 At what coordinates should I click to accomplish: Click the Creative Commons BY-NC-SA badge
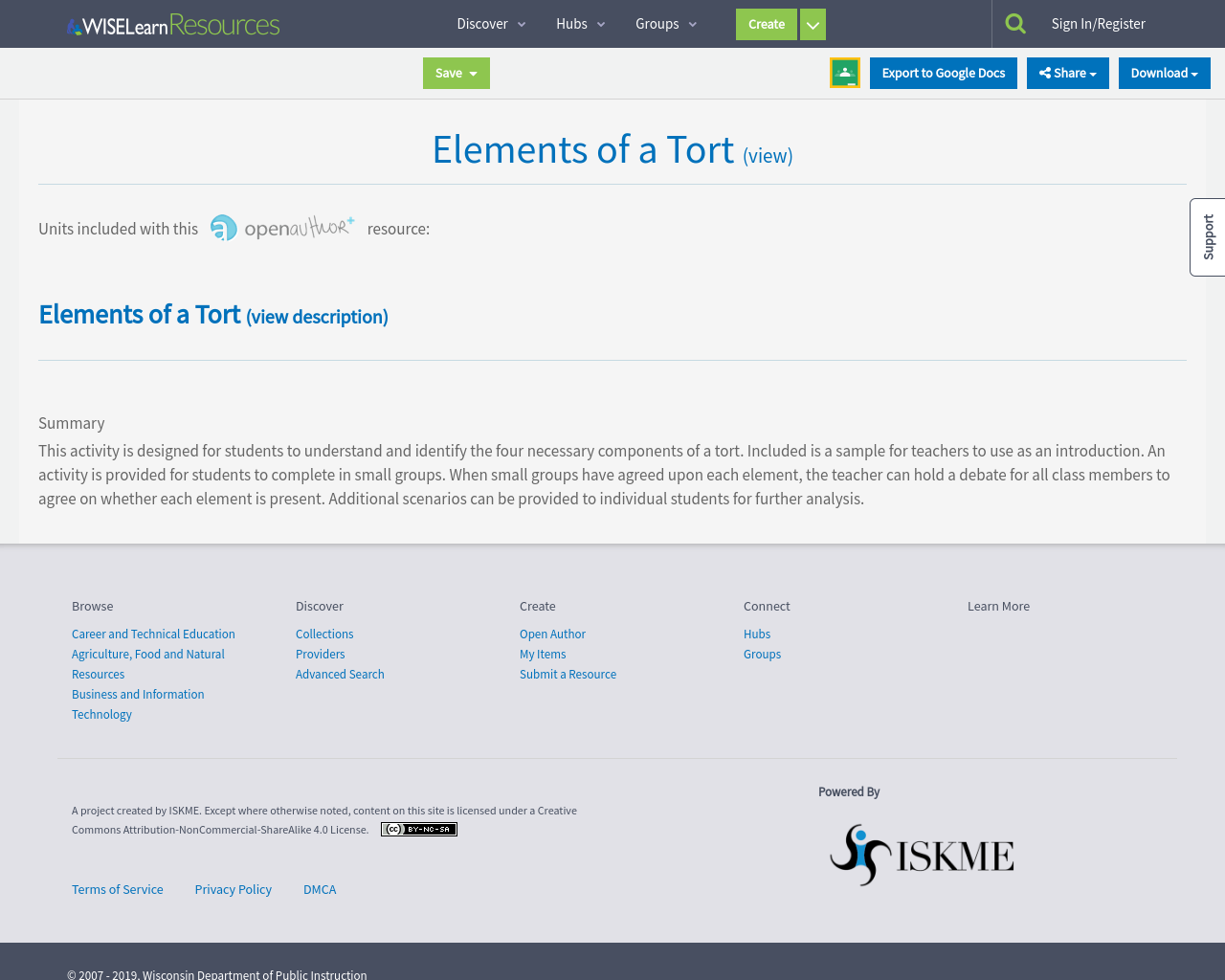pyautogui.click(x=418, y=829)
